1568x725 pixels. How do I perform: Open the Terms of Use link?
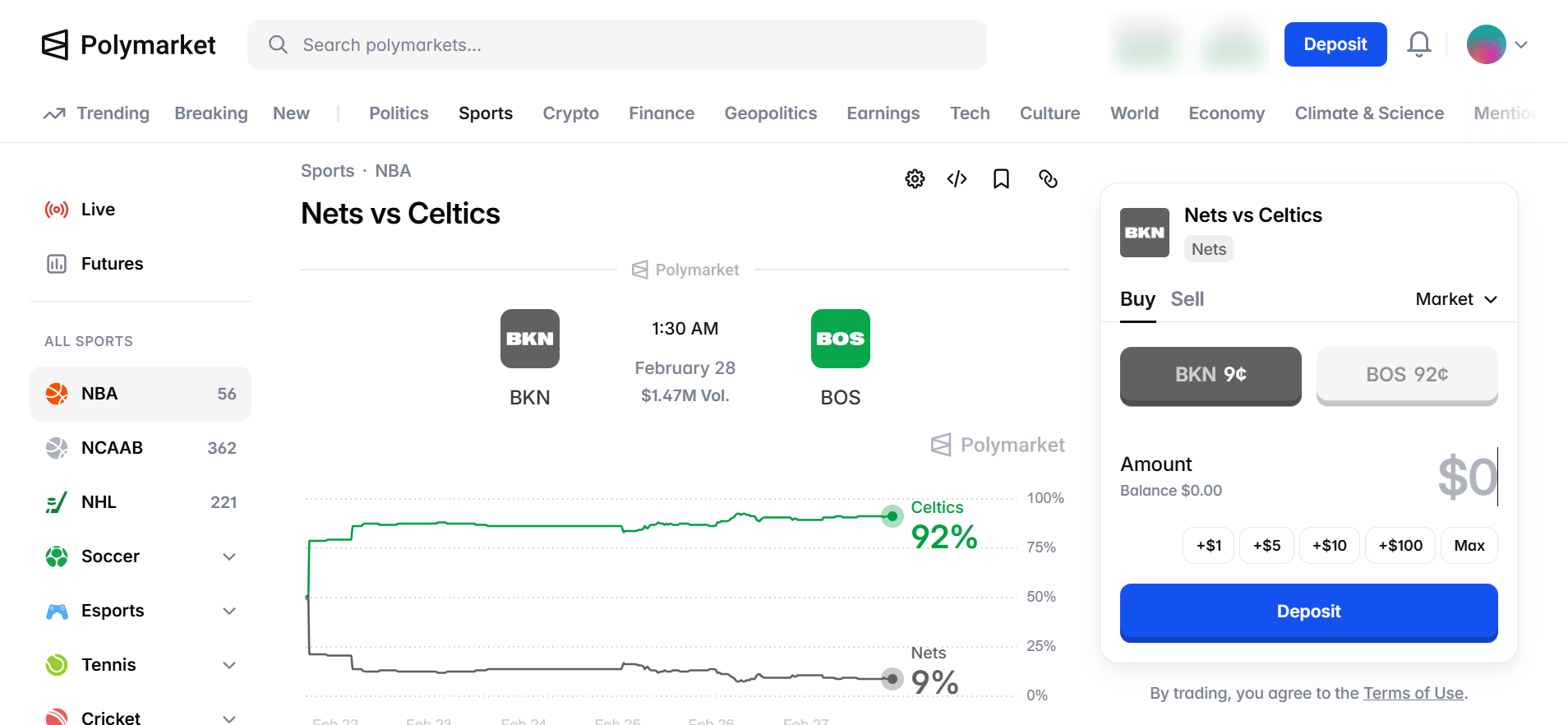1413,693
